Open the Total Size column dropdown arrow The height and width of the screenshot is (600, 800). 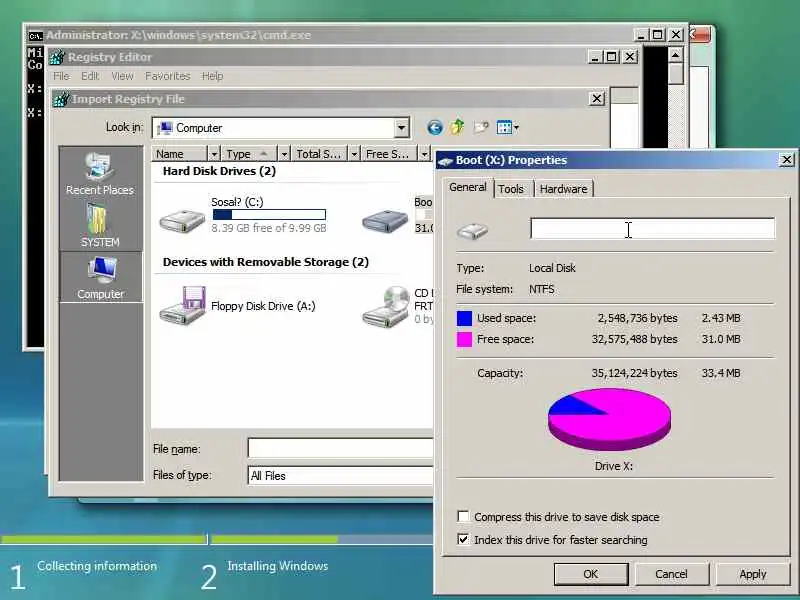354,154
